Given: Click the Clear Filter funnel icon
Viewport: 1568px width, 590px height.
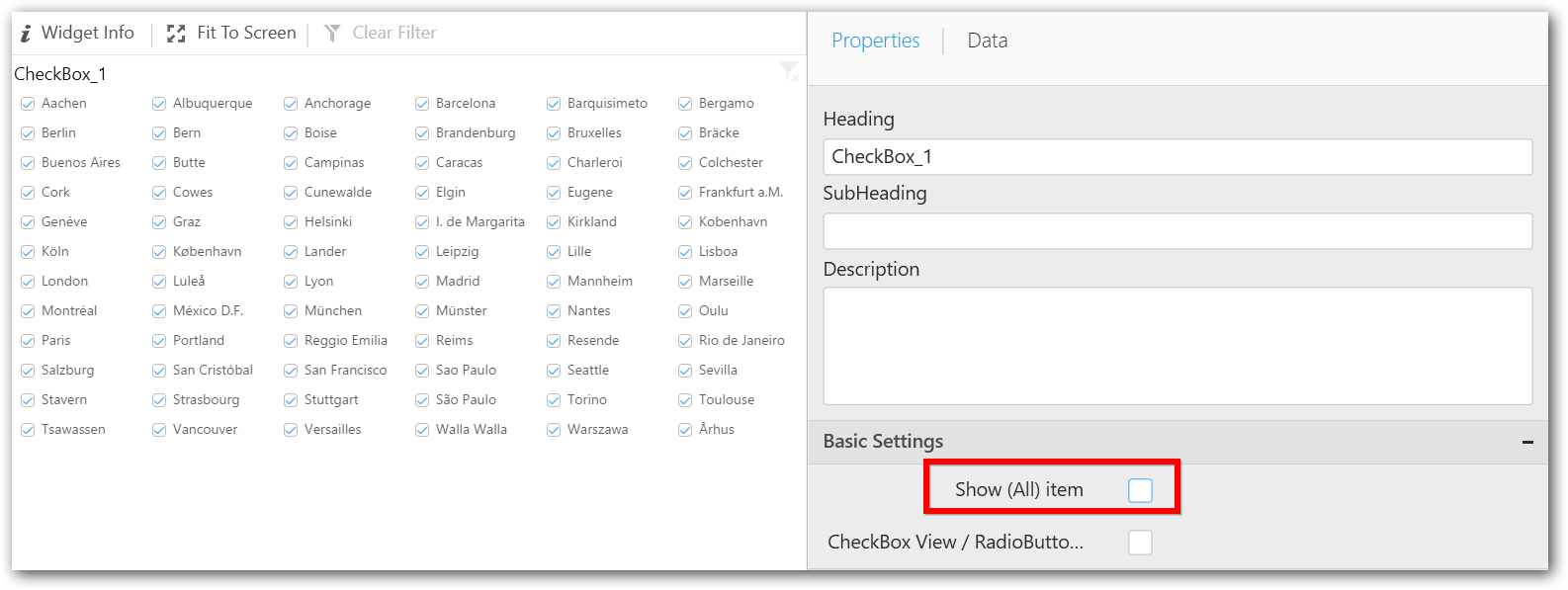Looking at the screenshot, I should click(x=332, y=34).
